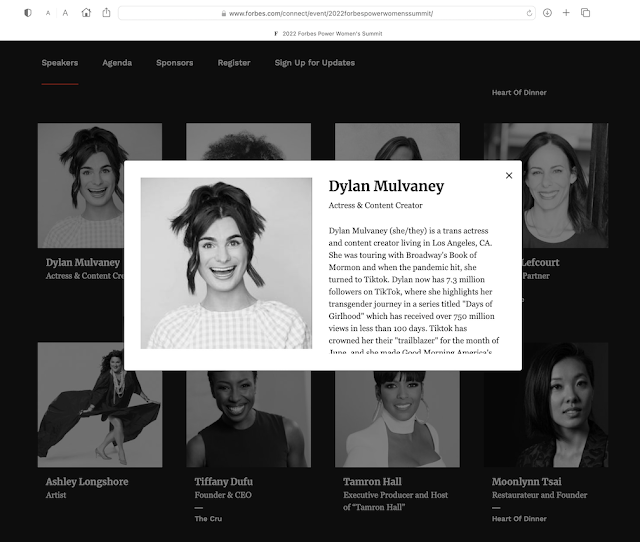Open the Speakers section
Screen dimensions: 640x542
point(60,63)
